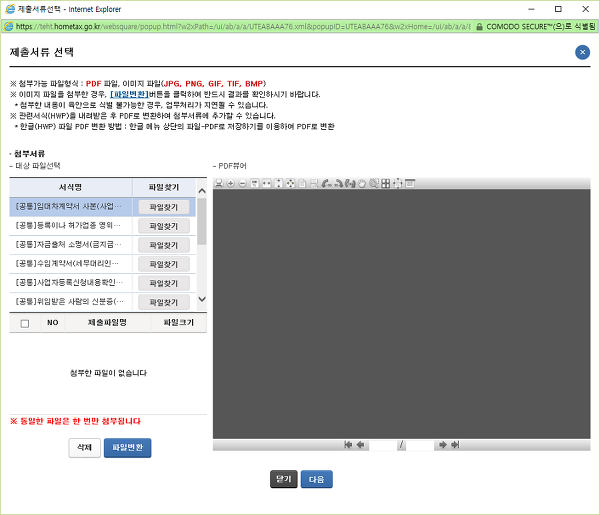The image size is (600, 515).
Task: Select row [공통]등록이나 허가업종 영위
Action: [71, 226]
